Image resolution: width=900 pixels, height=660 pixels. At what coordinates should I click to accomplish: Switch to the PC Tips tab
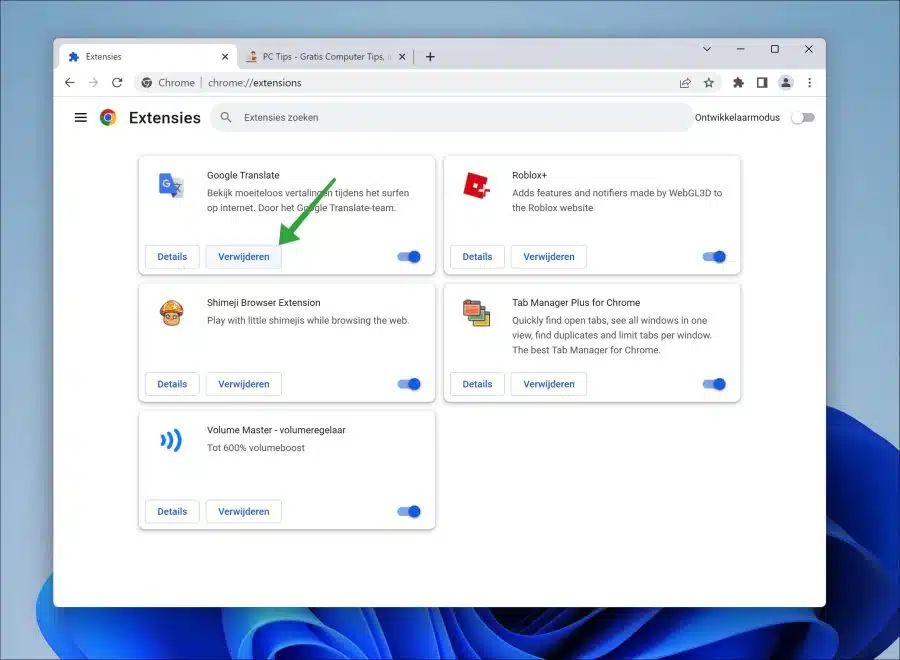click(x=325, y=57)
